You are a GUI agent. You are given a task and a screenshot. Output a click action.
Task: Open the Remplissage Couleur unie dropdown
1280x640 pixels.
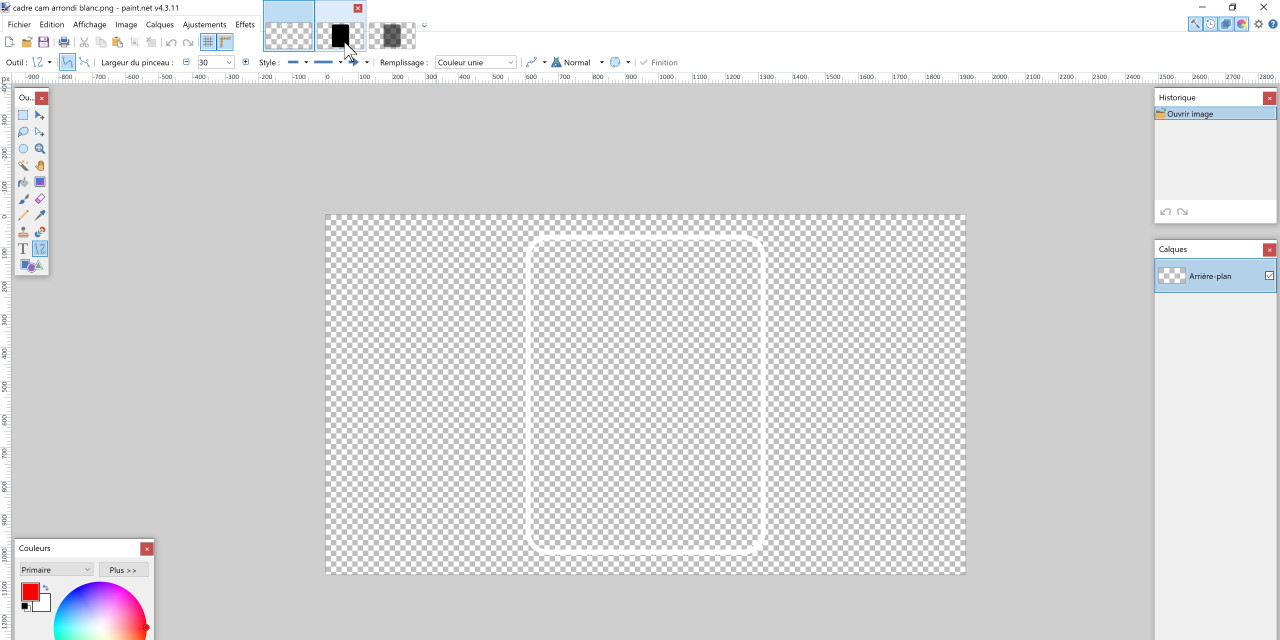tap(476, 62)
